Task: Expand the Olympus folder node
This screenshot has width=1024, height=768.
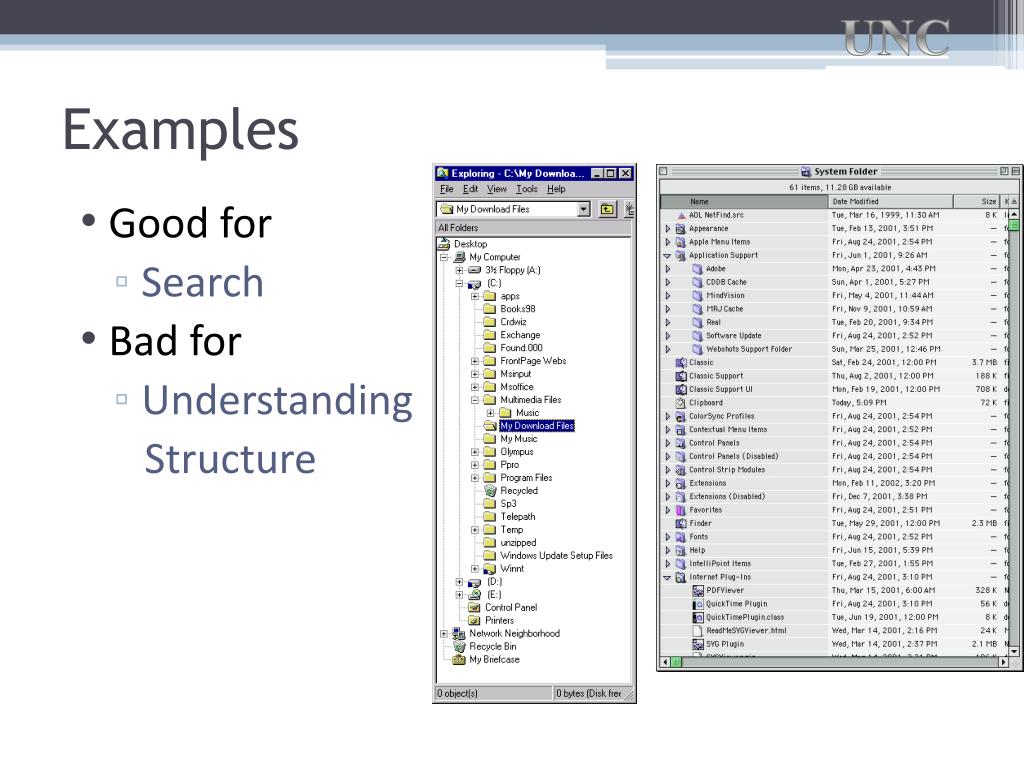Action: pyautogui.click(x=475, y=452)
